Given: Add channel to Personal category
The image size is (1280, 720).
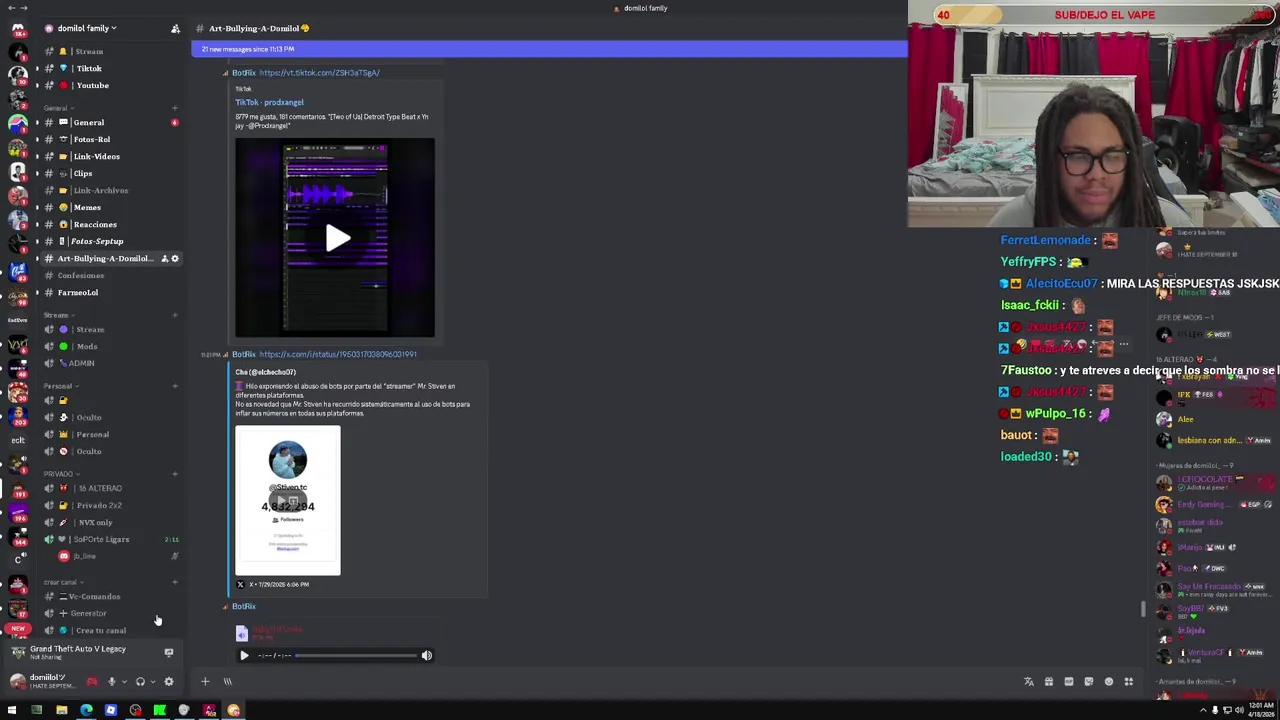Looking at the screenshot, I should click(175, 386).
